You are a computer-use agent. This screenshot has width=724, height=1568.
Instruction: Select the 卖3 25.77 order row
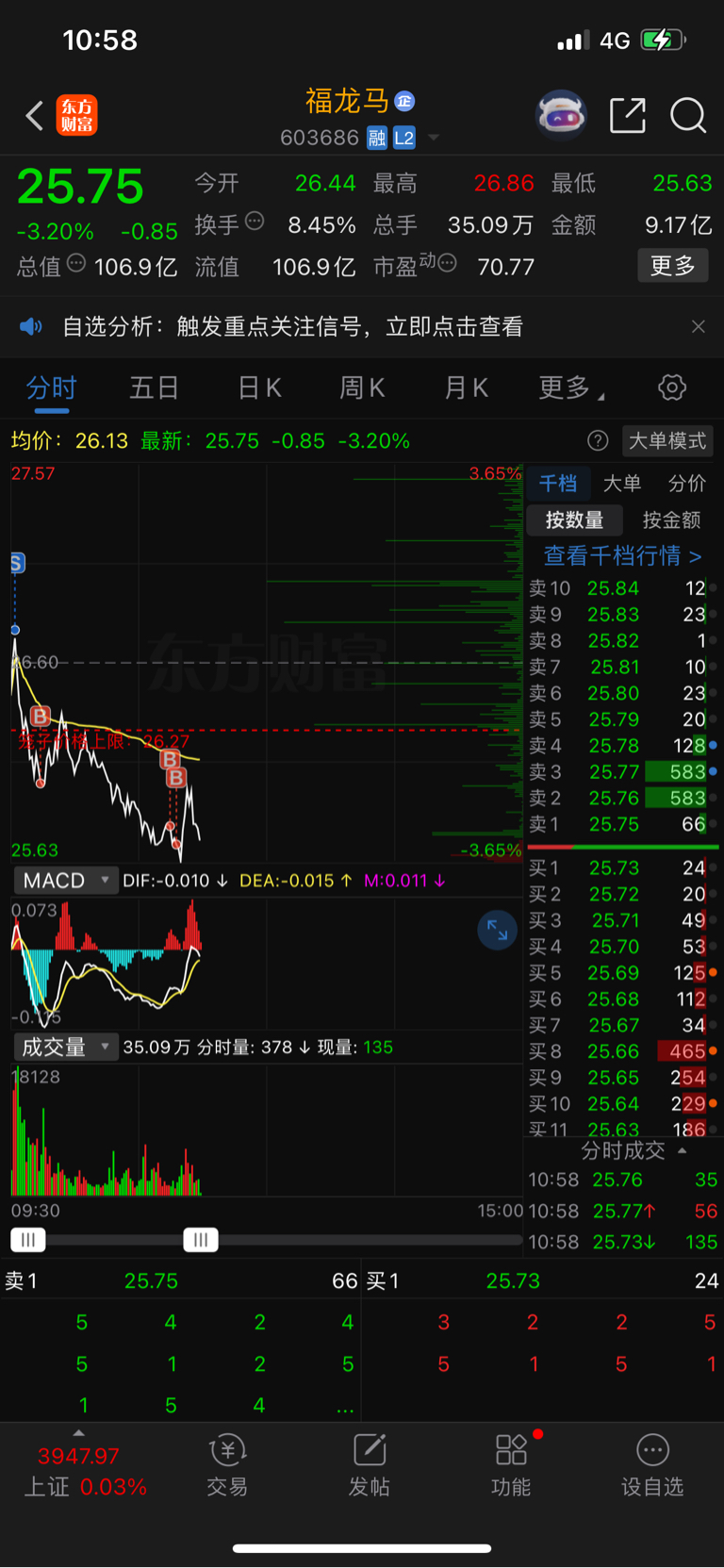coord(622,772)
